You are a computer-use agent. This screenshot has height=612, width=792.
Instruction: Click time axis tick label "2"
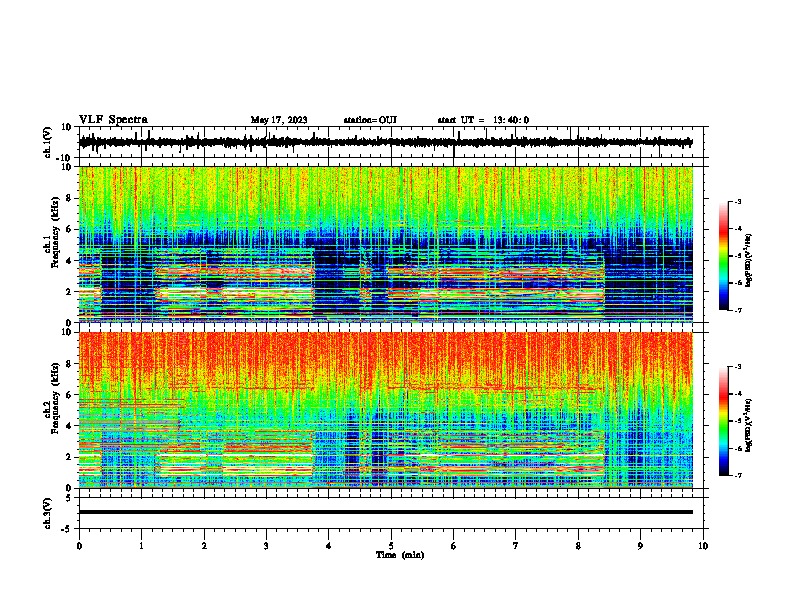tap(204, 546)
